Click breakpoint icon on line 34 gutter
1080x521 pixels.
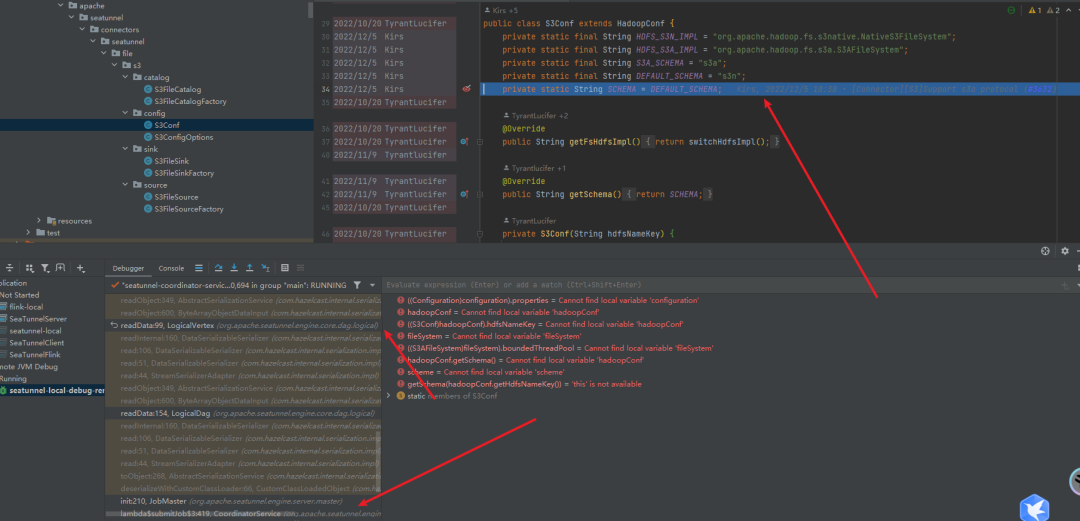466,89
